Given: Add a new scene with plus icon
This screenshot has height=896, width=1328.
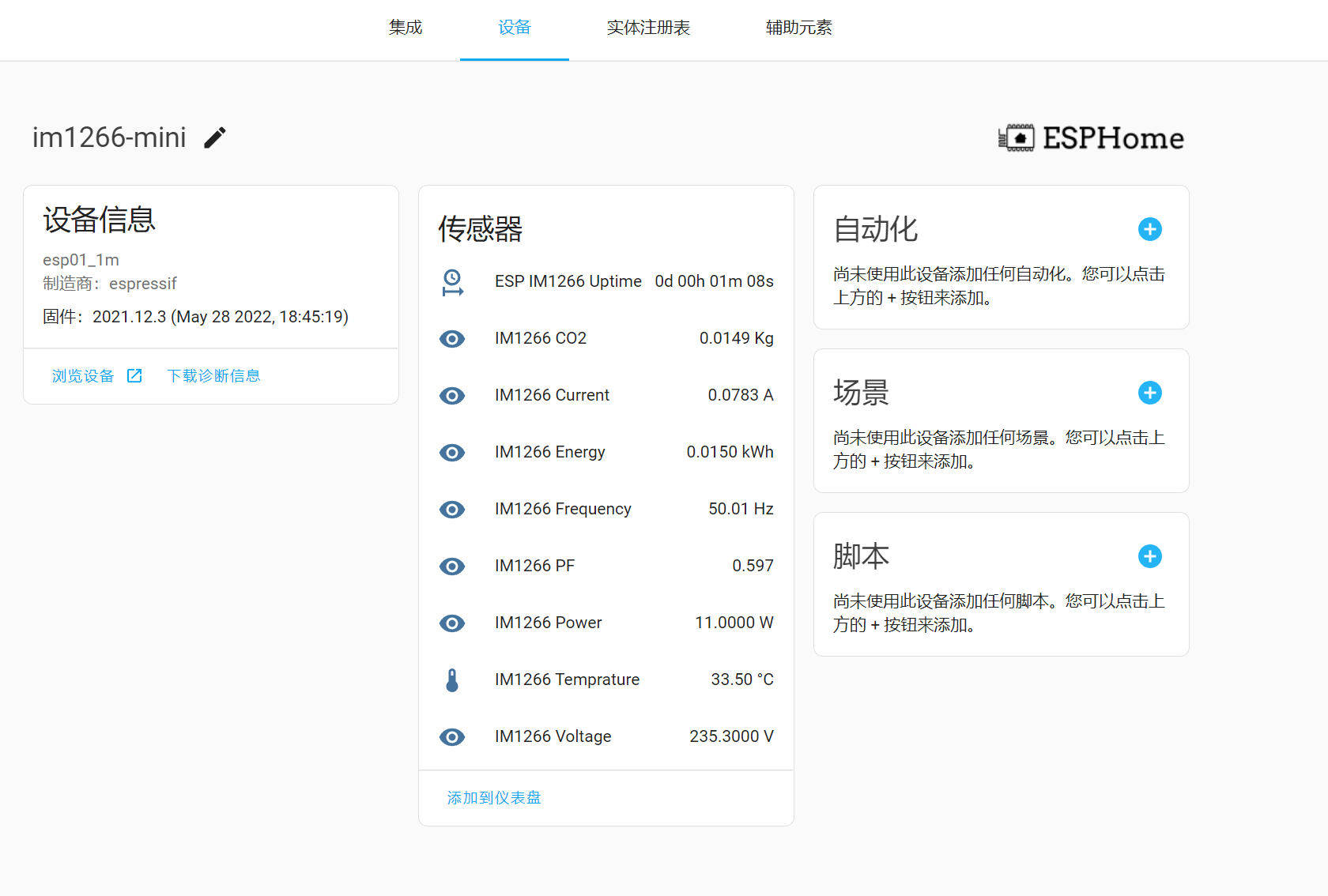Looking at the screenshot, I should point(1149,393).
